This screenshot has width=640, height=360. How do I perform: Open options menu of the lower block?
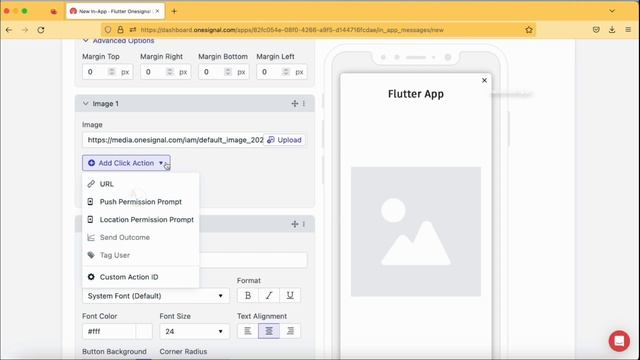click(304, 224)
